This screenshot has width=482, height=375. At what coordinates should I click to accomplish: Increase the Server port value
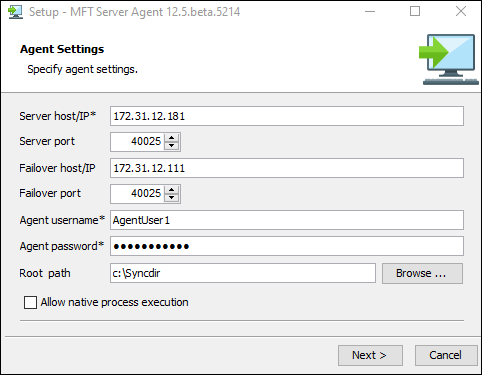click(x=171, y=138)
